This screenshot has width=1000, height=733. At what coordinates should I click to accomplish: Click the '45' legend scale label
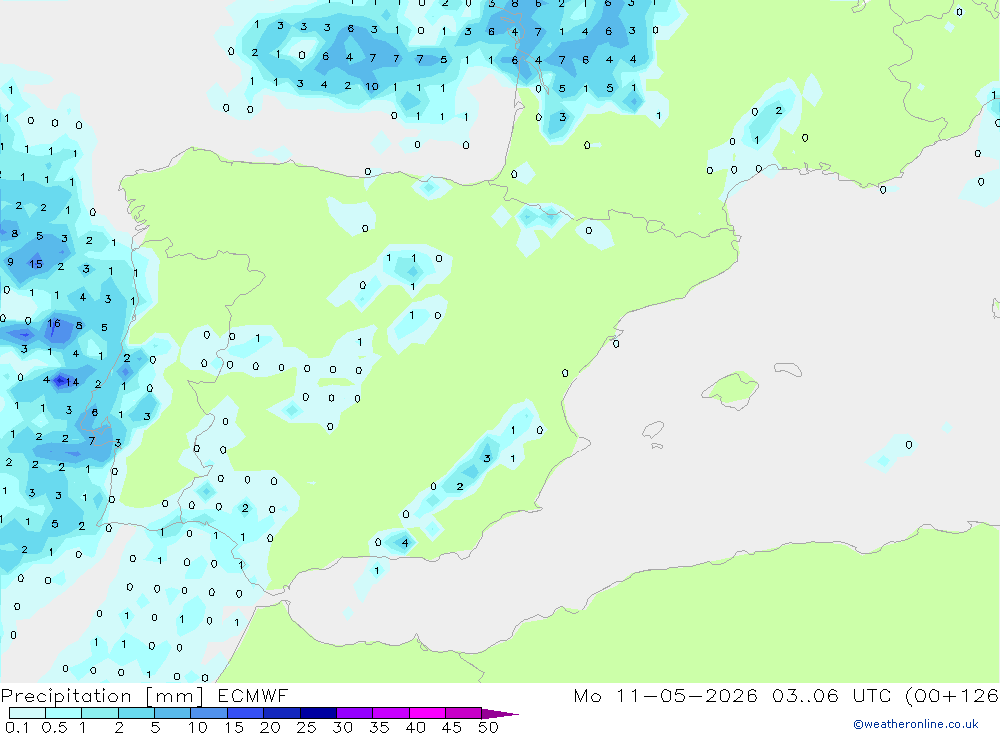452,727
